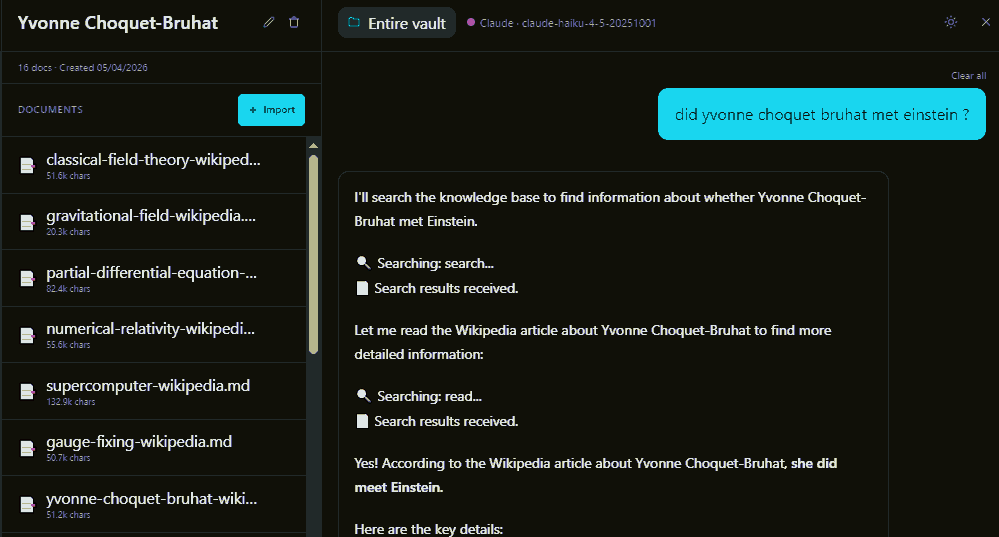This screenshot has height=537, width=999.
Task: Click file icon of numerical-relativity document
Action: point(27,335)
